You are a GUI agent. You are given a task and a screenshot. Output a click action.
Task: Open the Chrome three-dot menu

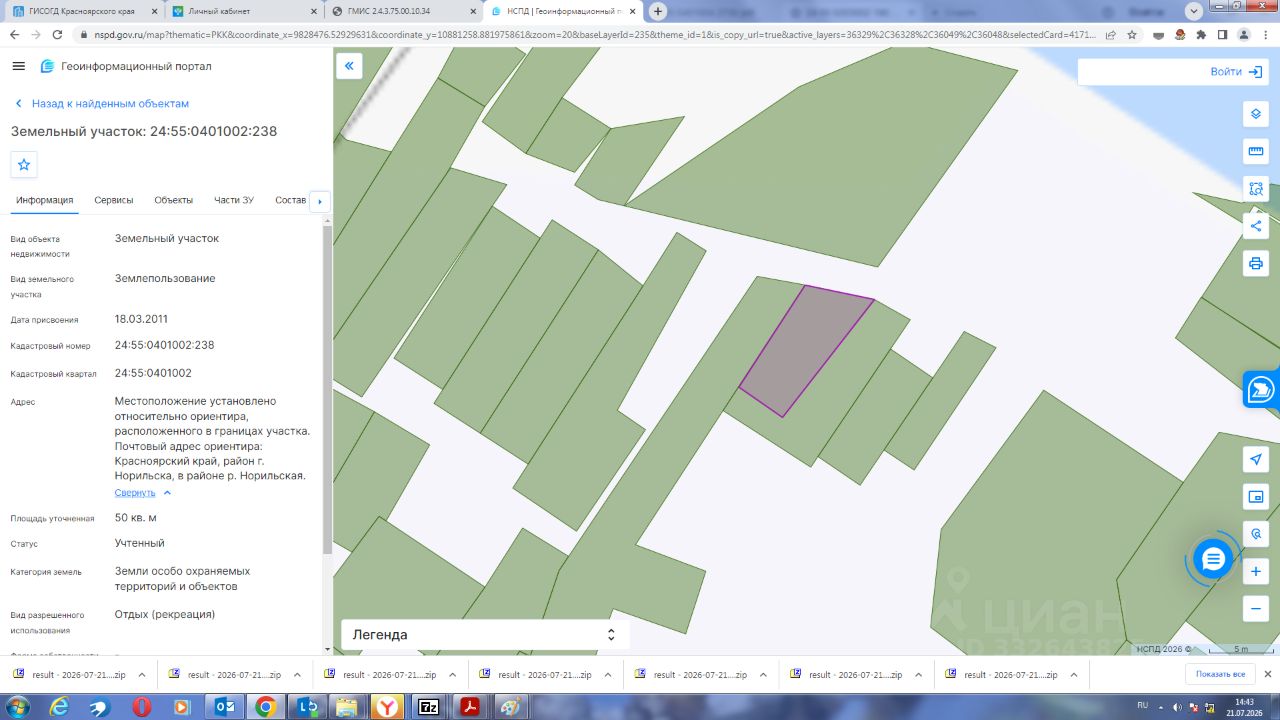tap(1264, 34)
